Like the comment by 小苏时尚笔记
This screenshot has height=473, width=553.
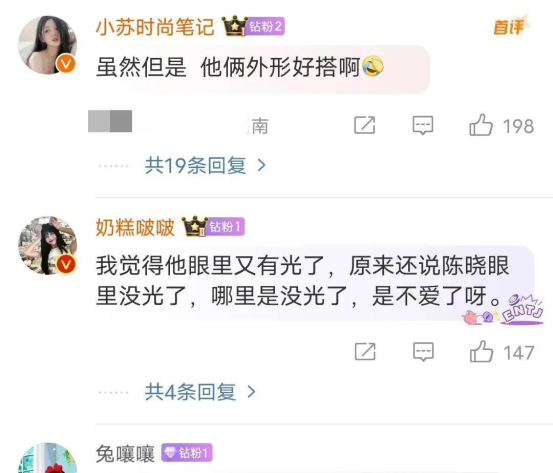point(481,125)
